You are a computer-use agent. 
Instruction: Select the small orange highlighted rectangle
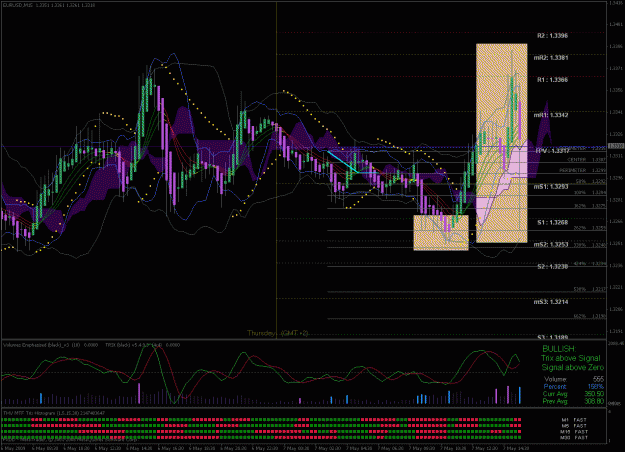point(441,233)
